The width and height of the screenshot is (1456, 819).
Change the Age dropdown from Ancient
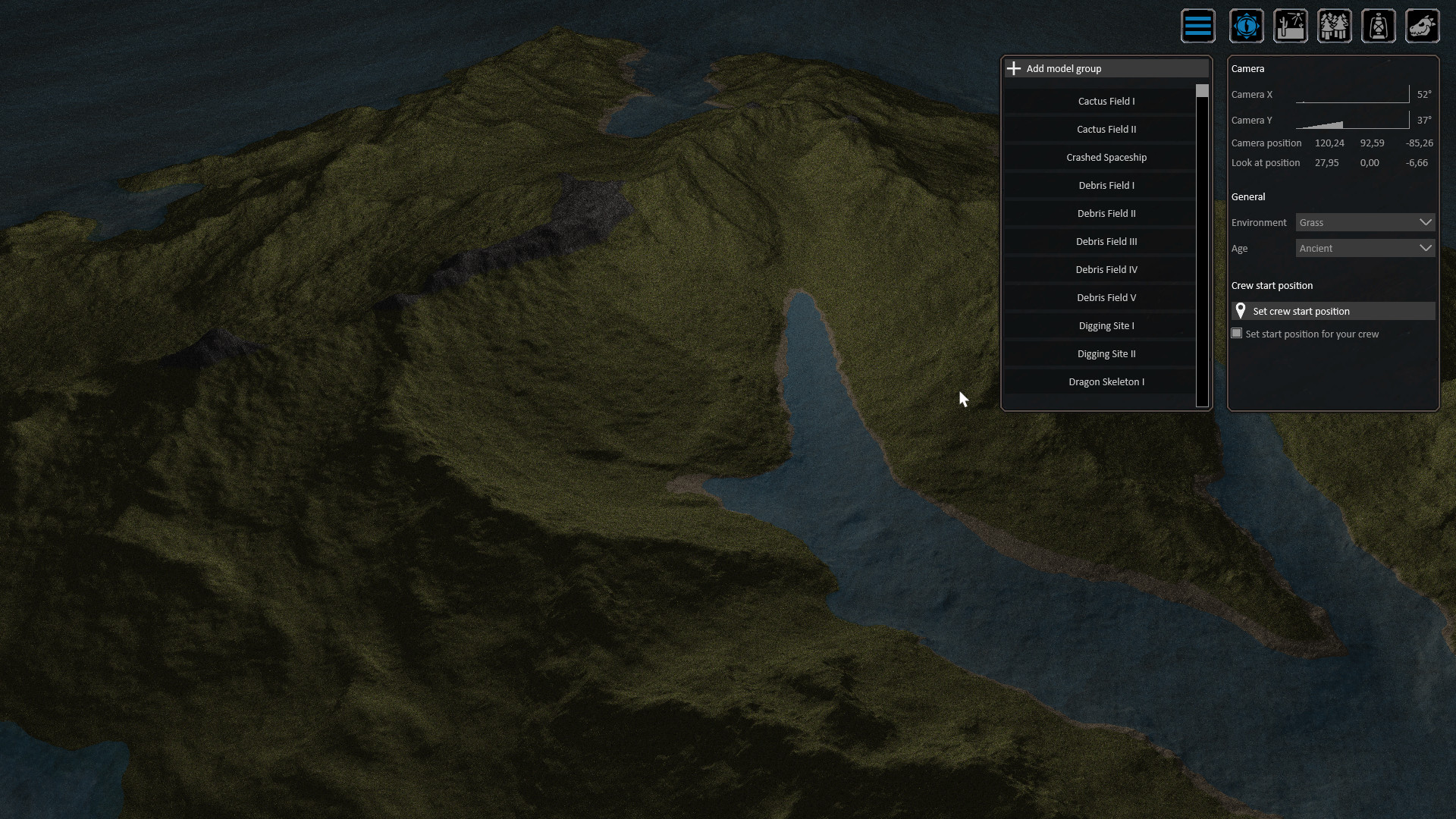point(1364,248)
